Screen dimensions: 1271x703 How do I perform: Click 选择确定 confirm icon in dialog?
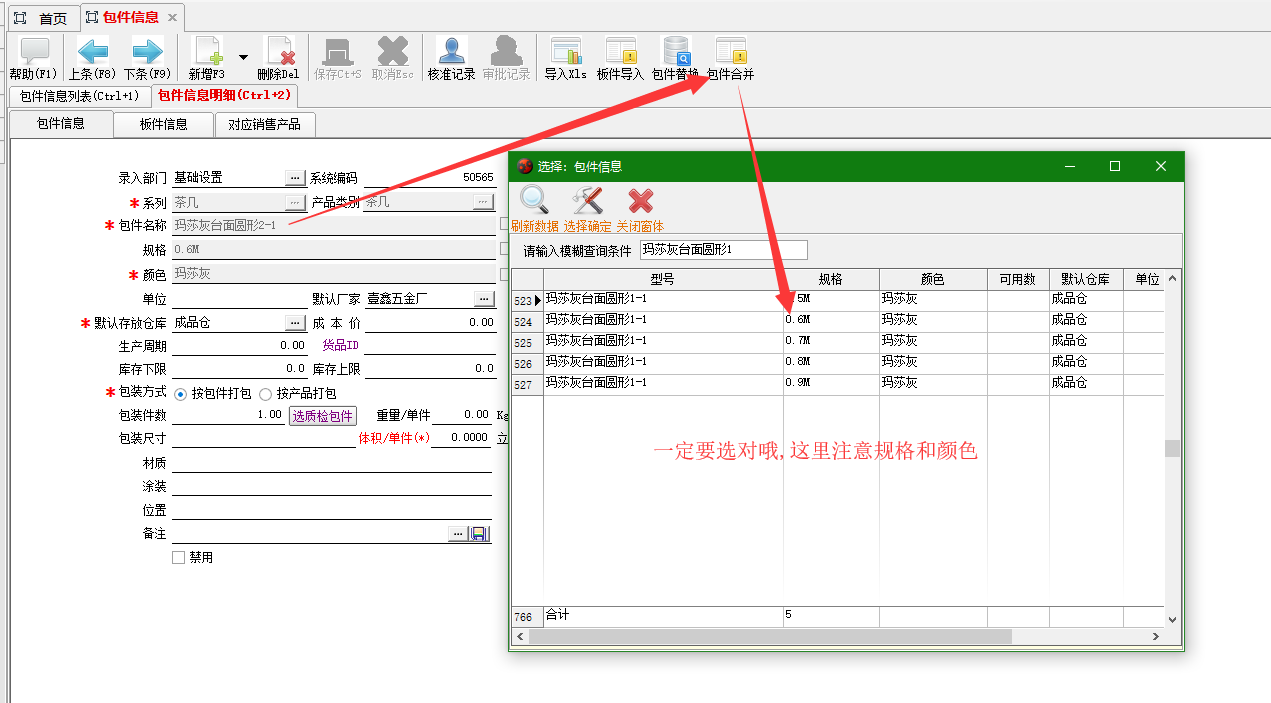point(587,201)
